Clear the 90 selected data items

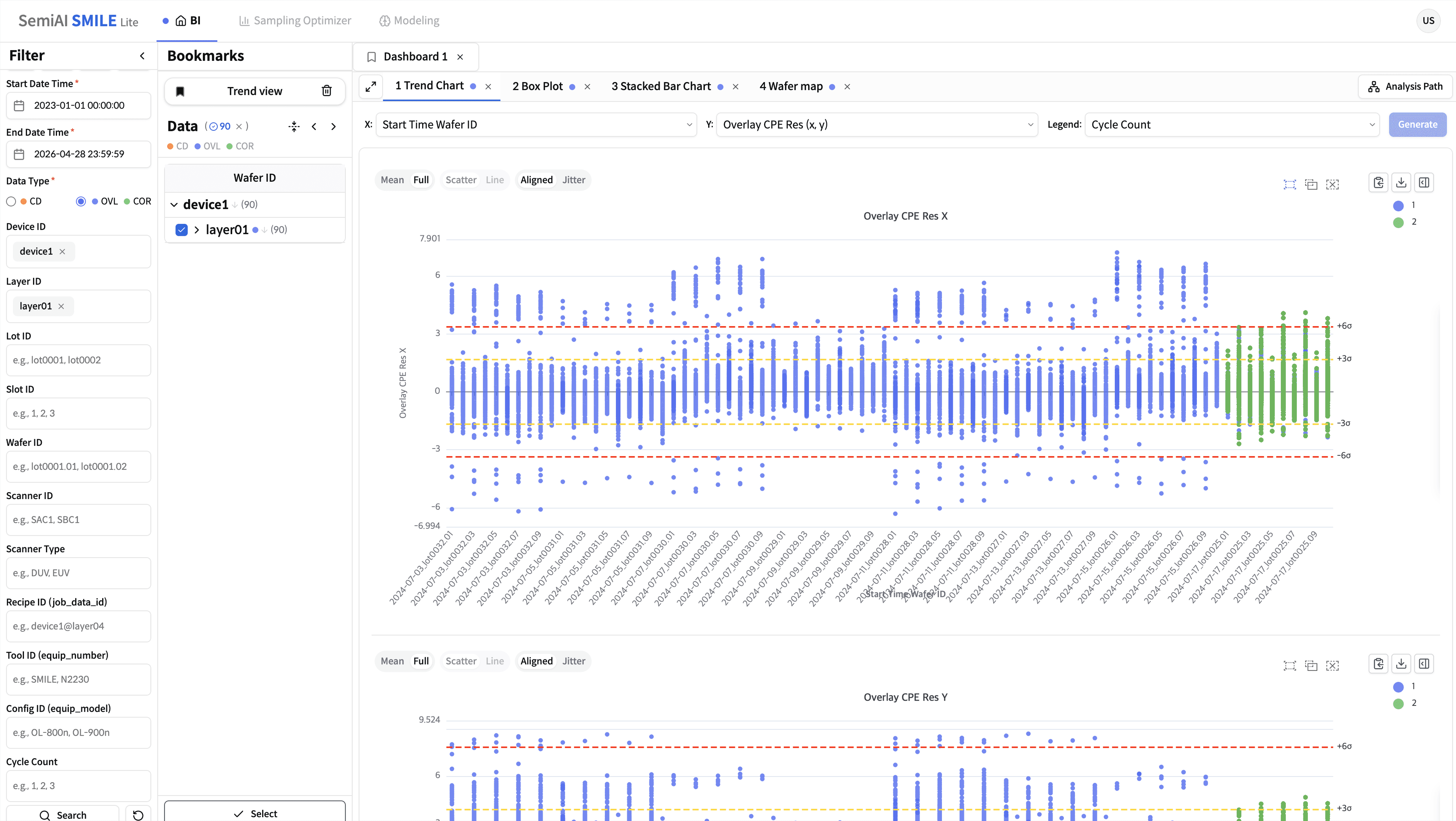click(239, 126)
